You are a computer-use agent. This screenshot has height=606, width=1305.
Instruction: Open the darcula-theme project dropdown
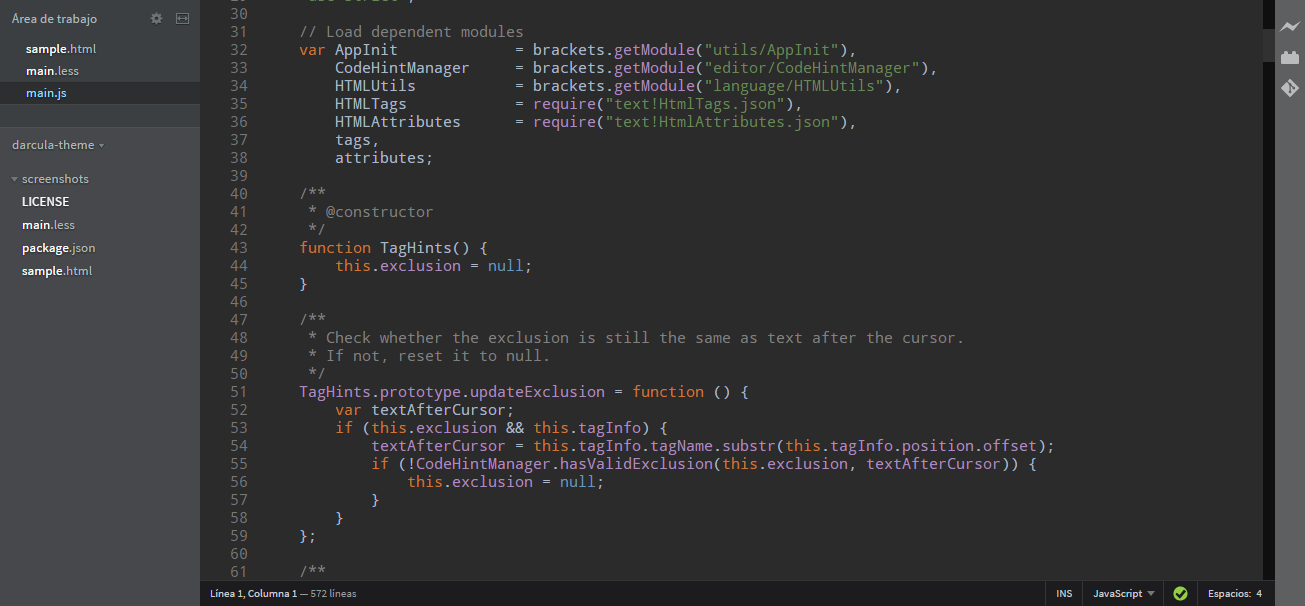pos(58,145)
